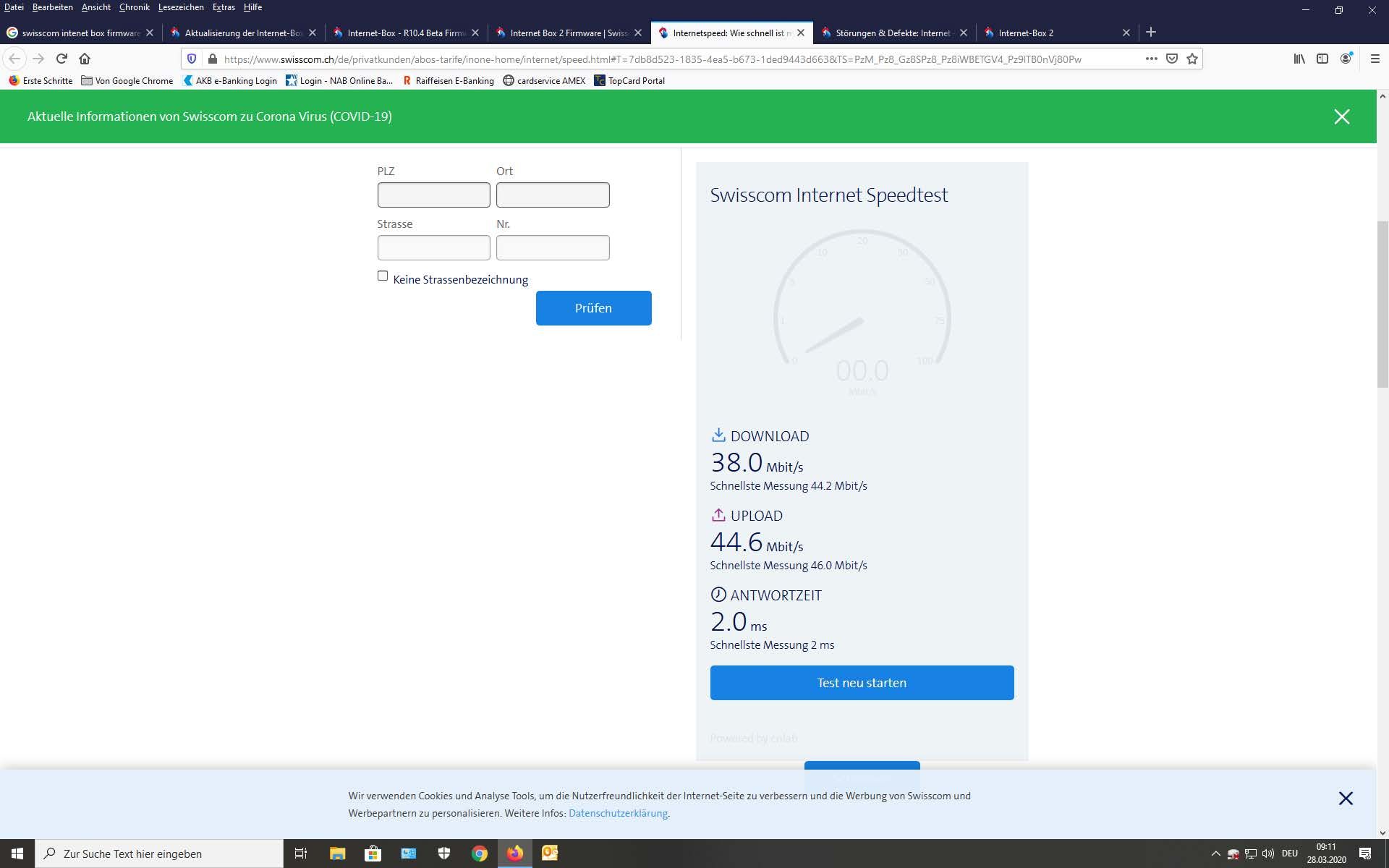Switch to 'Aktualisierung der Internet-Box' tab

243,33
